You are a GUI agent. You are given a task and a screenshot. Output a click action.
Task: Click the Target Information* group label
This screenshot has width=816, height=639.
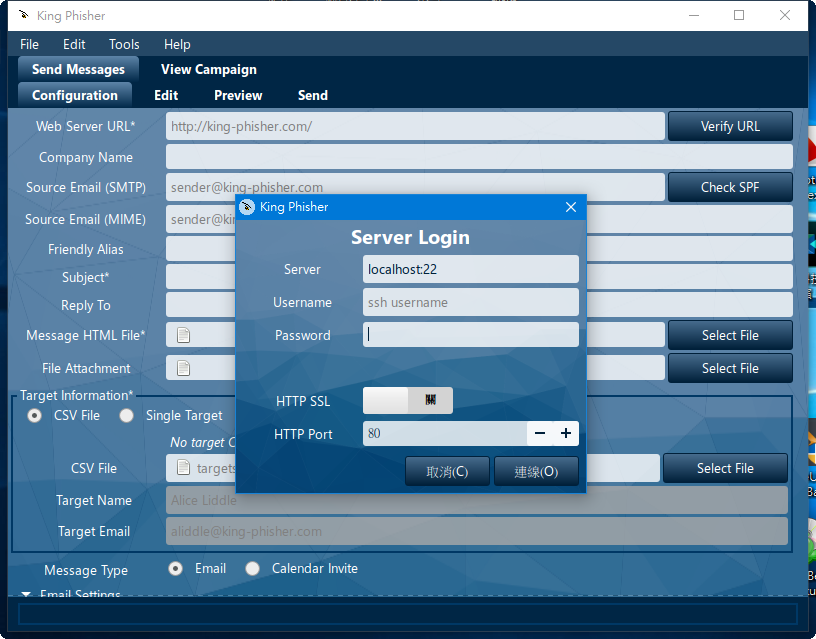(x=76, y=395)
